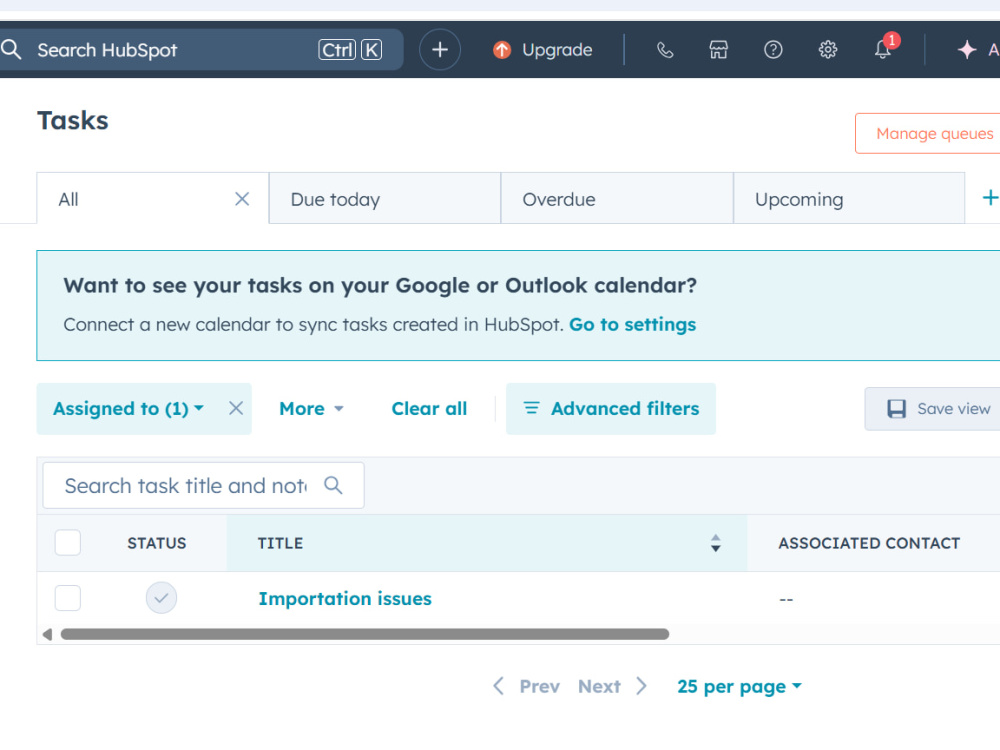Open the marketplace storefront icon
This screenshot has width=1000, height=750.
pyautogui.click(x=719, y=50)
